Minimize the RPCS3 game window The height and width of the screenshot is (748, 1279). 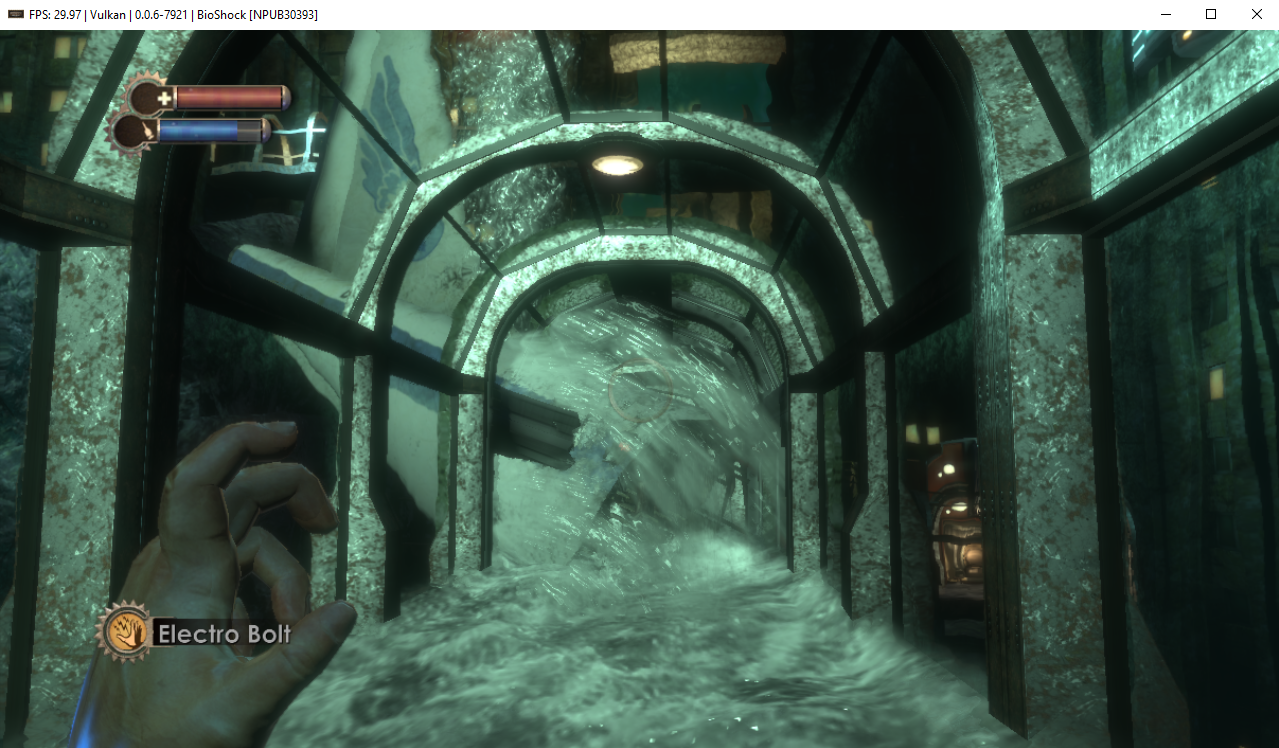click(x=1165, y=14)
